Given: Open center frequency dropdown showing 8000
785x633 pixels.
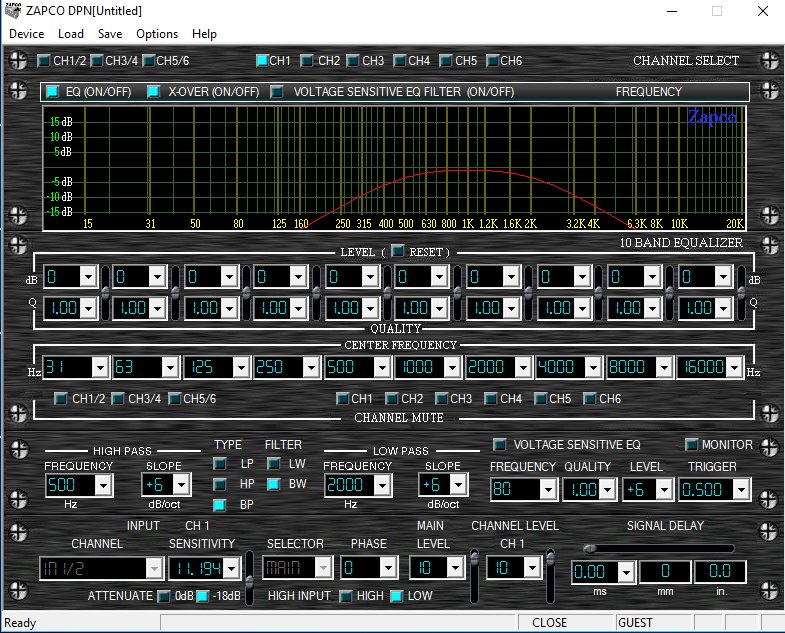Looking at the screenshot, I should point(664,367).
